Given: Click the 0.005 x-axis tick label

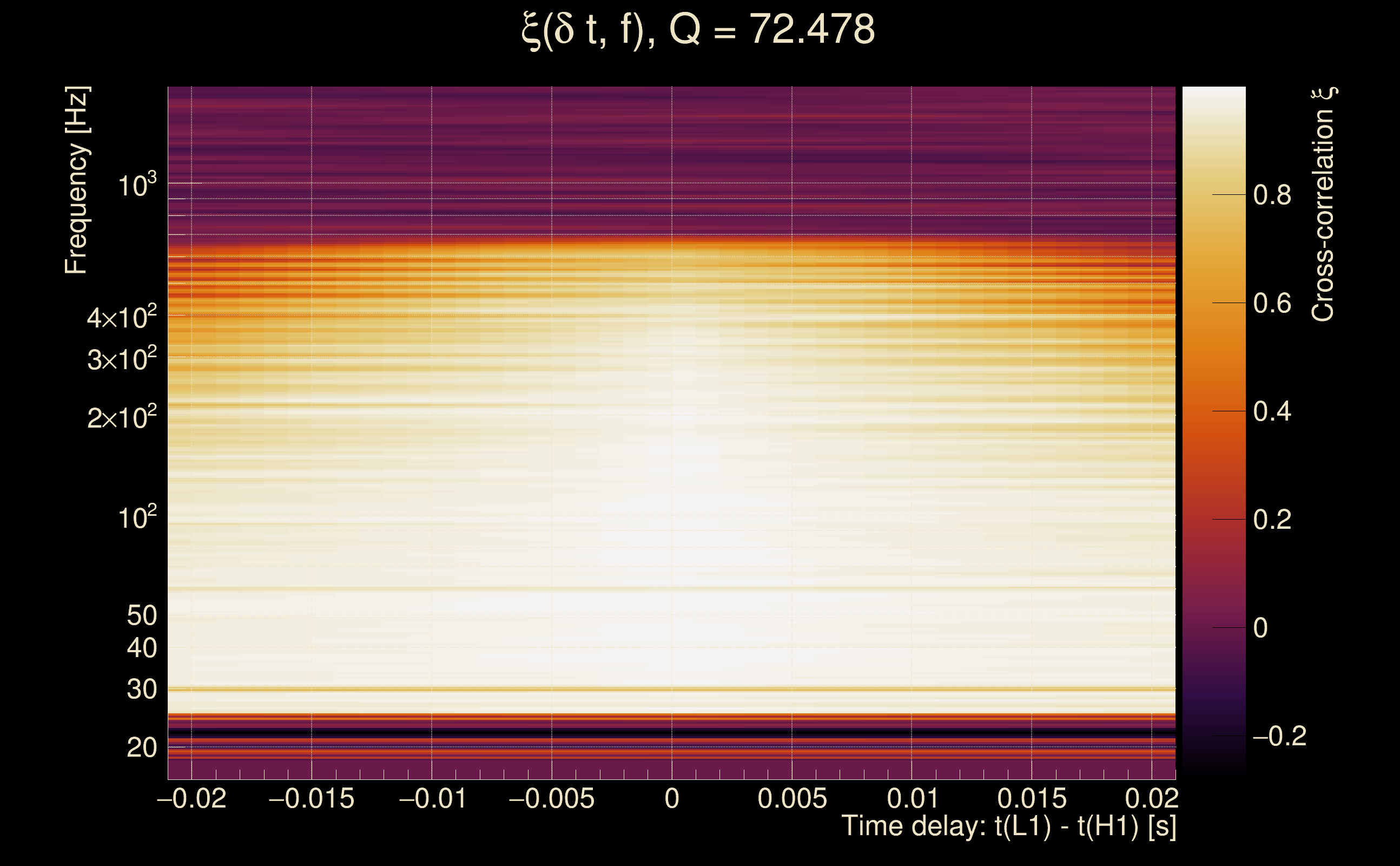Looking at the screenshot, I should pyautogui.click(x=792, y=798).
